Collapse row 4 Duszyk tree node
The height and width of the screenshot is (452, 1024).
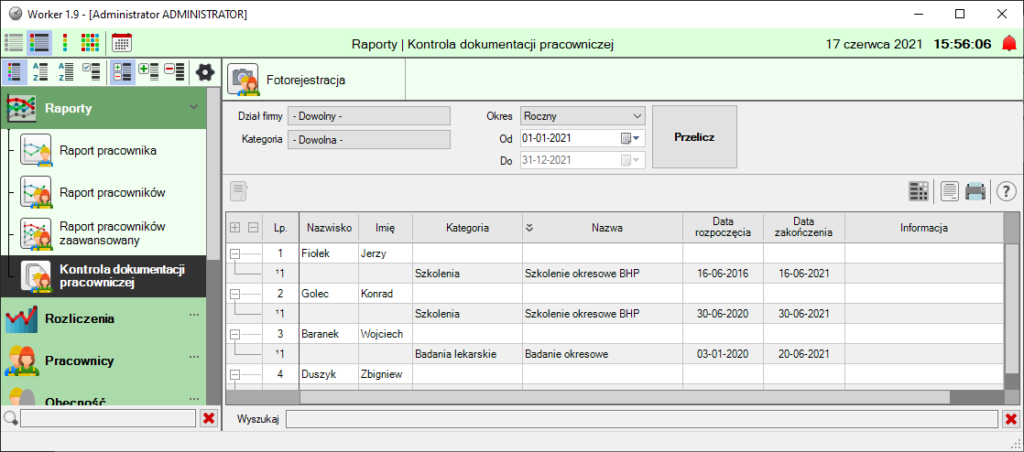click(x=235, y=375)
